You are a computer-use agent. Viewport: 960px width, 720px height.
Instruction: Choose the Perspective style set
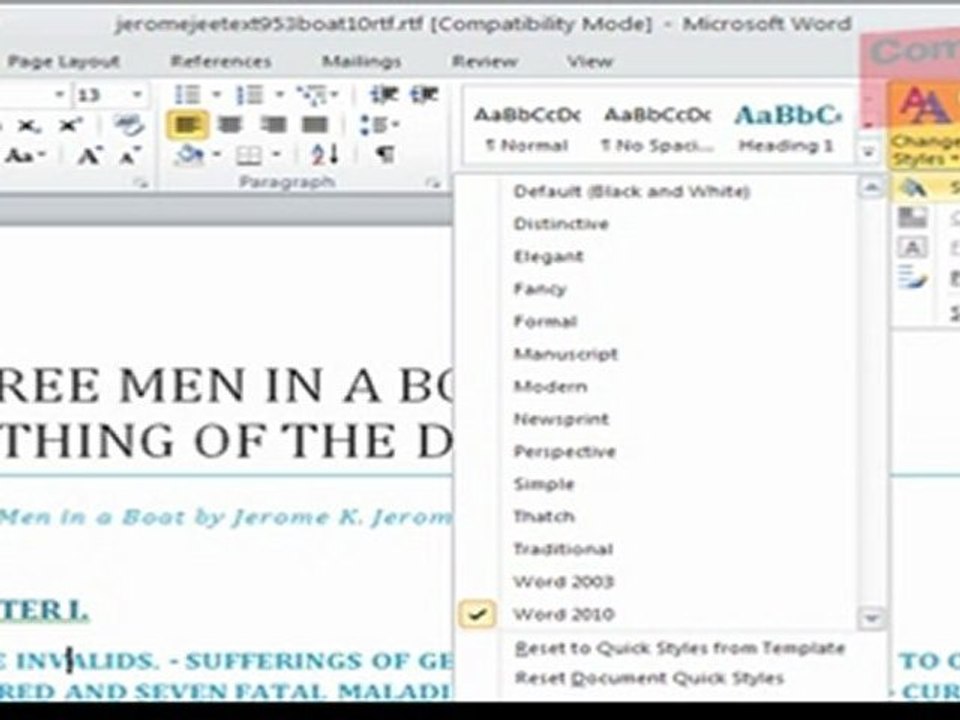(x=564, y=452)
